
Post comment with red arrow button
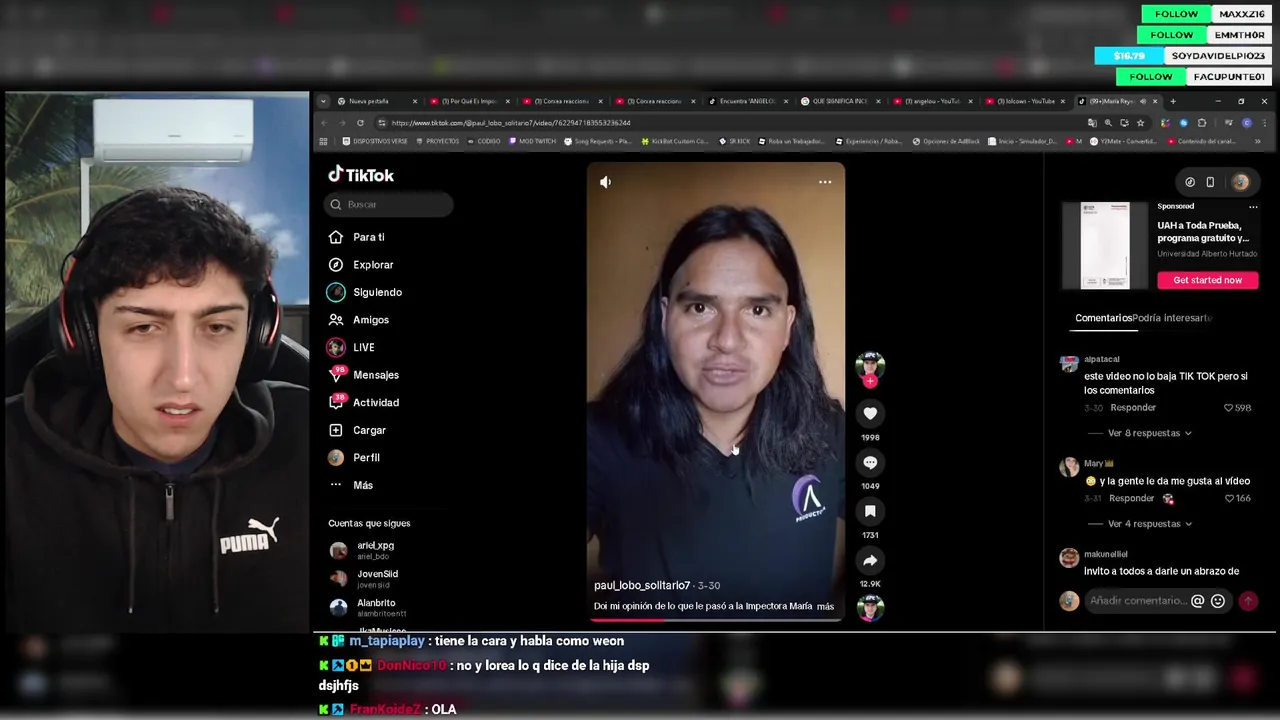[1248, 601]
